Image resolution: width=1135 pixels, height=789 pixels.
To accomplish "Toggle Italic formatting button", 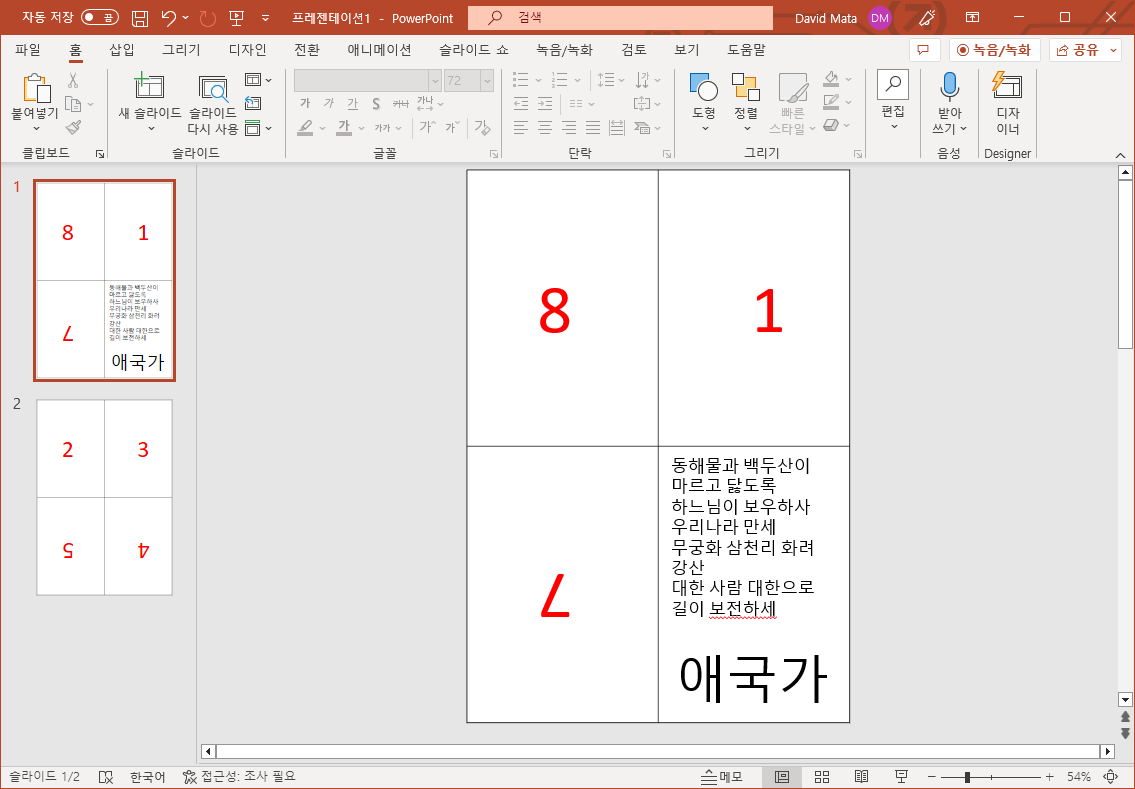I will point(329,104).
